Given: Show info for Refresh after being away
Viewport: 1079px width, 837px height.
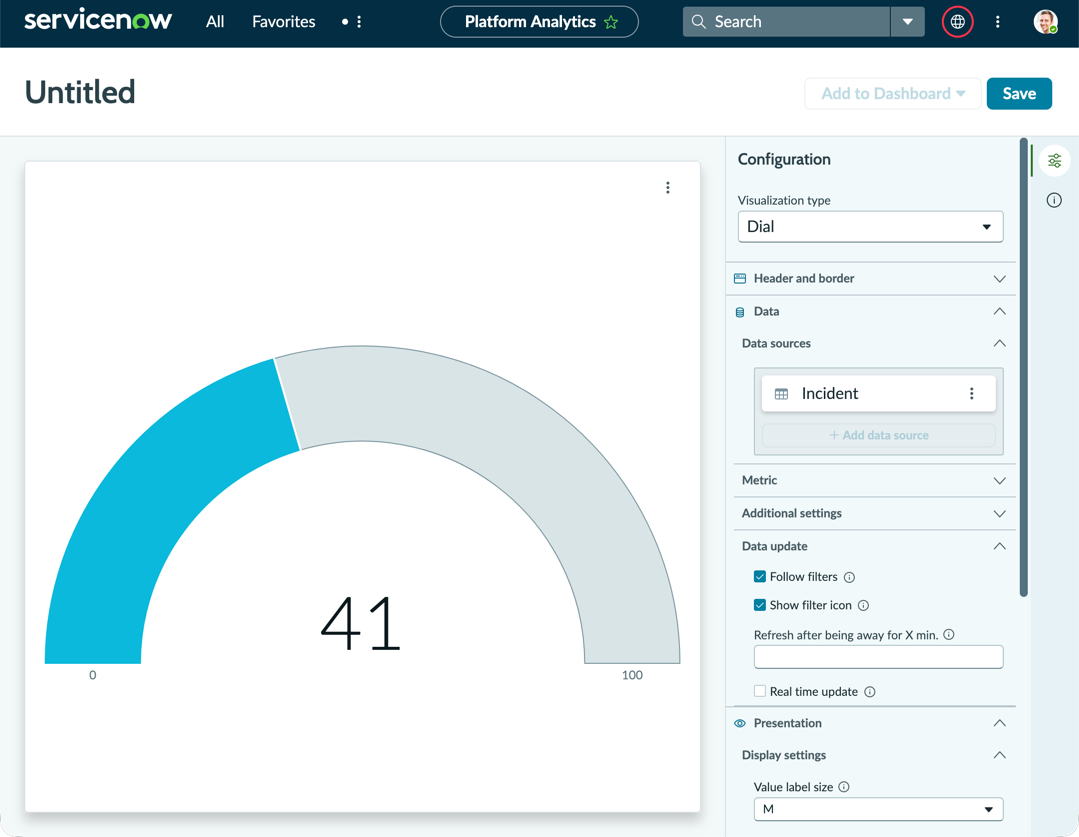Looking at the screenshot, I should [x=949, y=635].
